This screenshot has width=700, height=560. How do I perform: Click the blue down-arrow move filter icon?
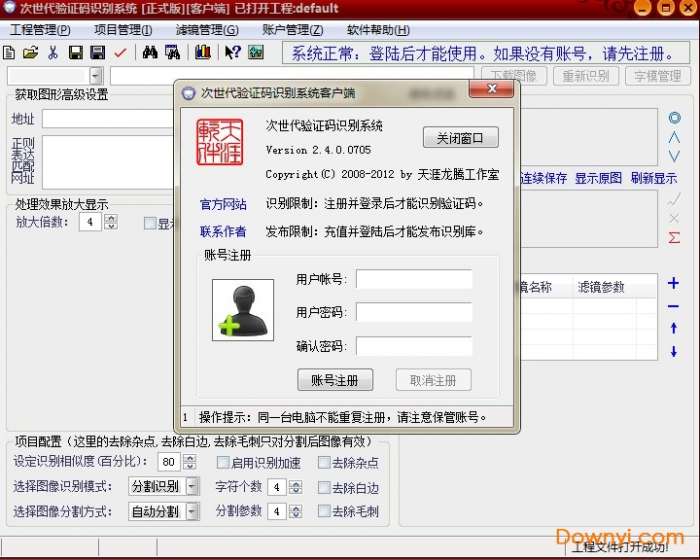(x=674, y=351)
